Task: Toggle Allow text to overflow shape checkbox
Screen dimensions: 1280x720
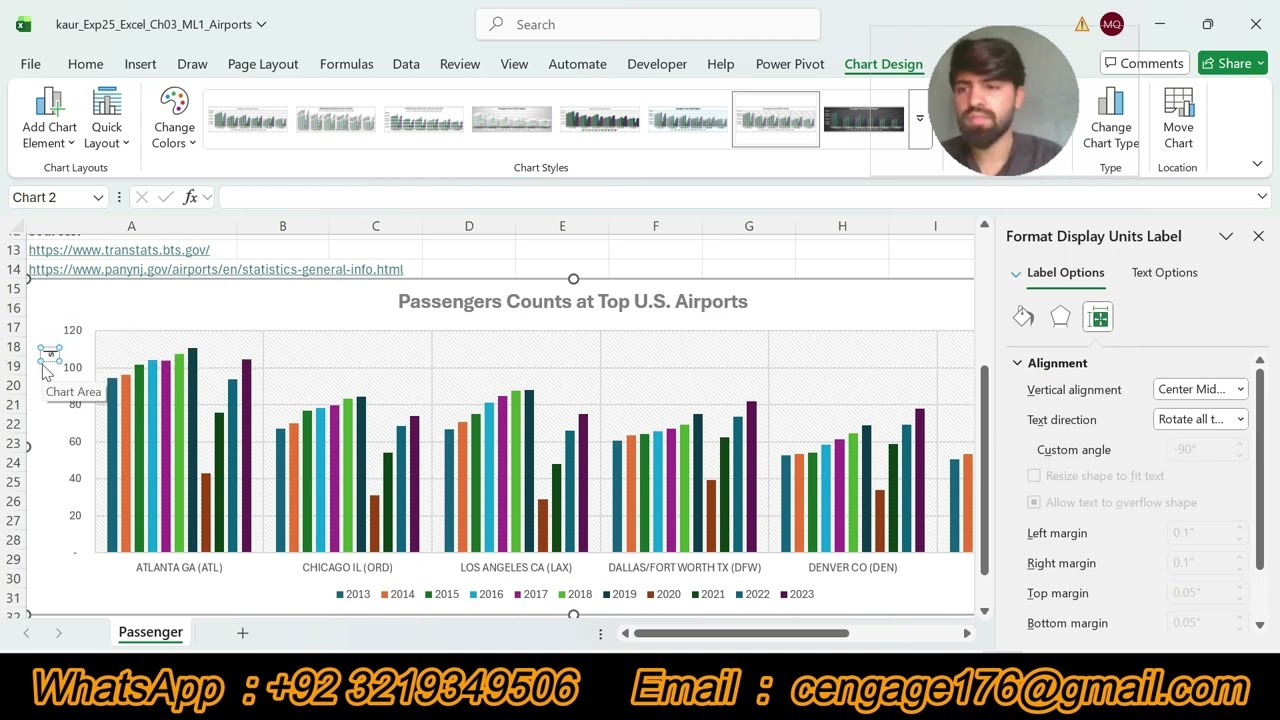Action: 1034,503
